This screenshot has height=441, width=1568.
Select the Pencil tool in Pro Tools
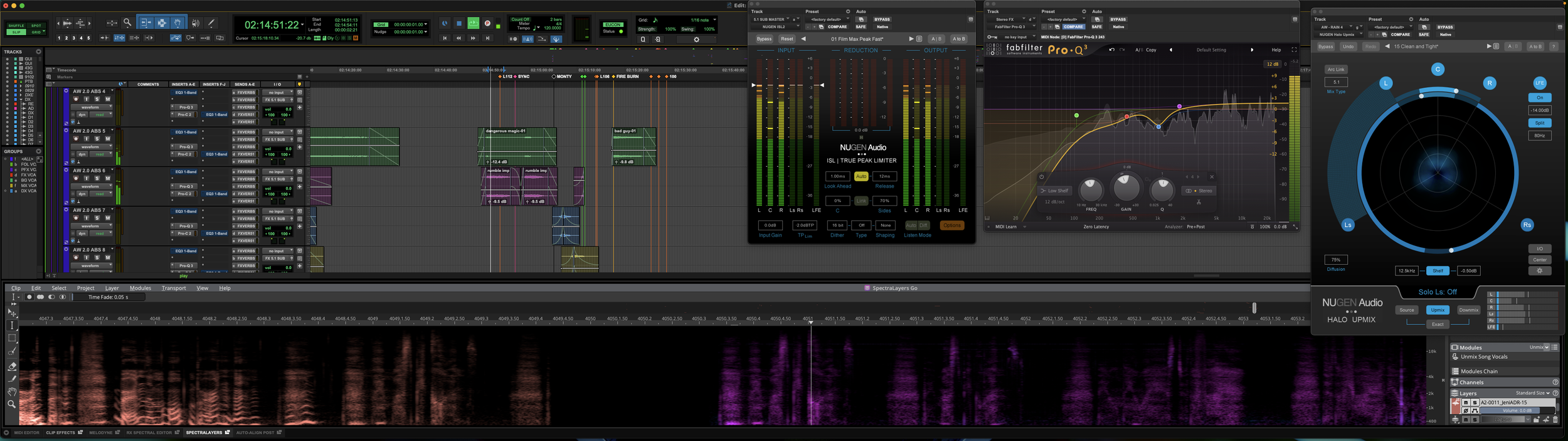[211, 23]
